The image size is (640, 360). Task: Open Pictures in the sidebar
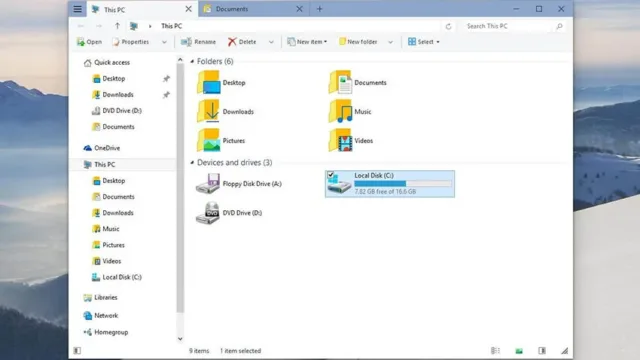click(x=108, y=245)
